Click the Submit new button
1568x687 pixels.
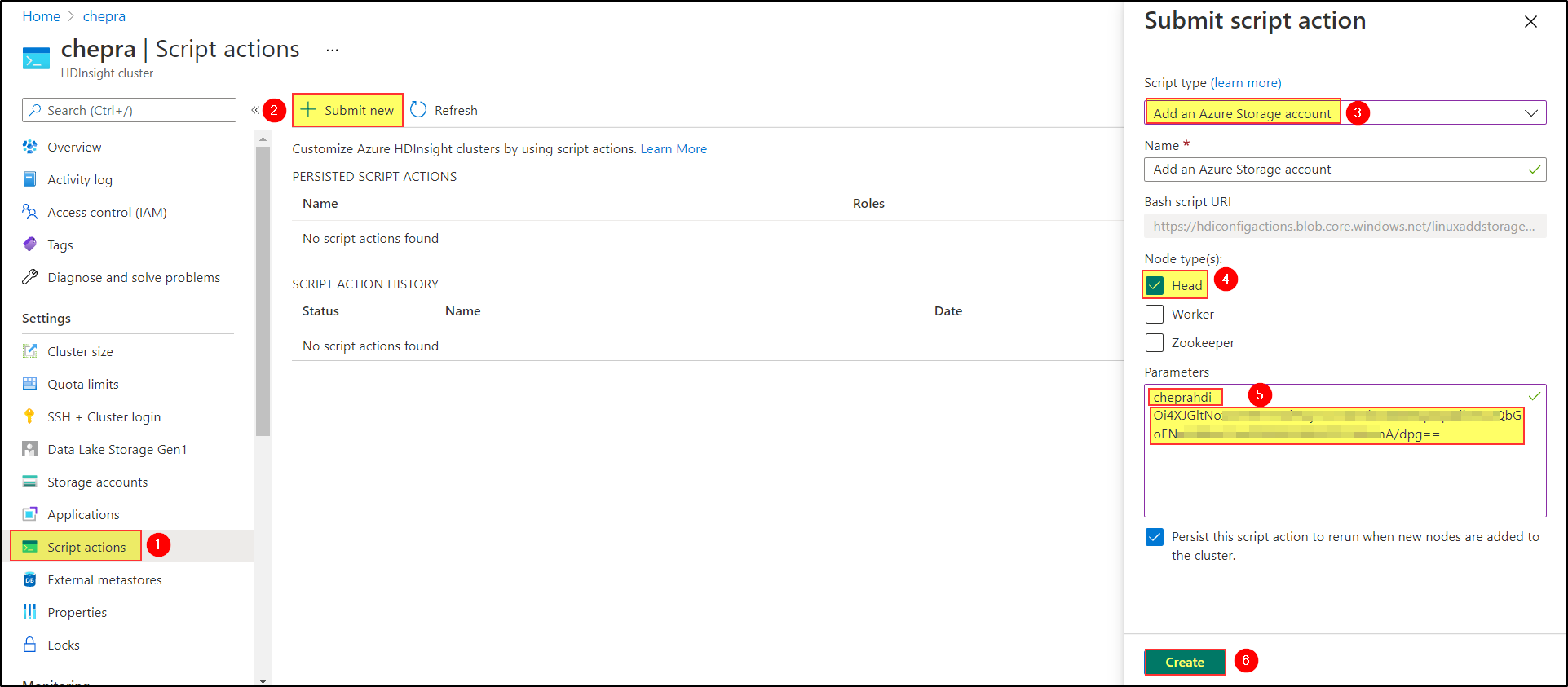click(348, 110)
